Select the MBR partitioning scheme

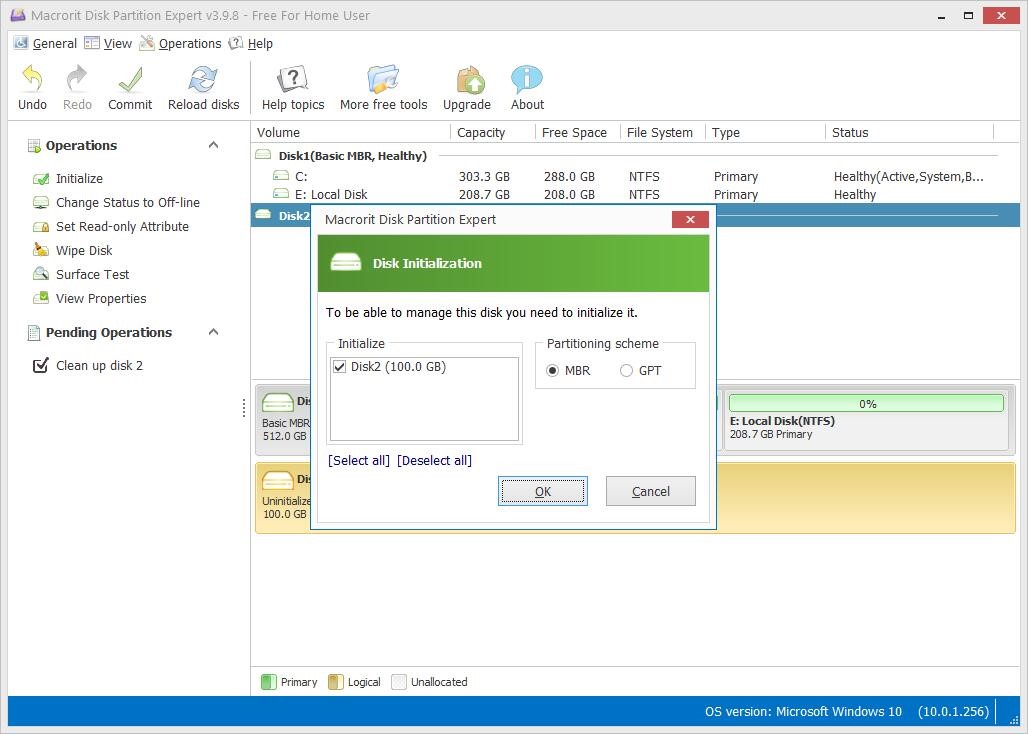(553, 371)
